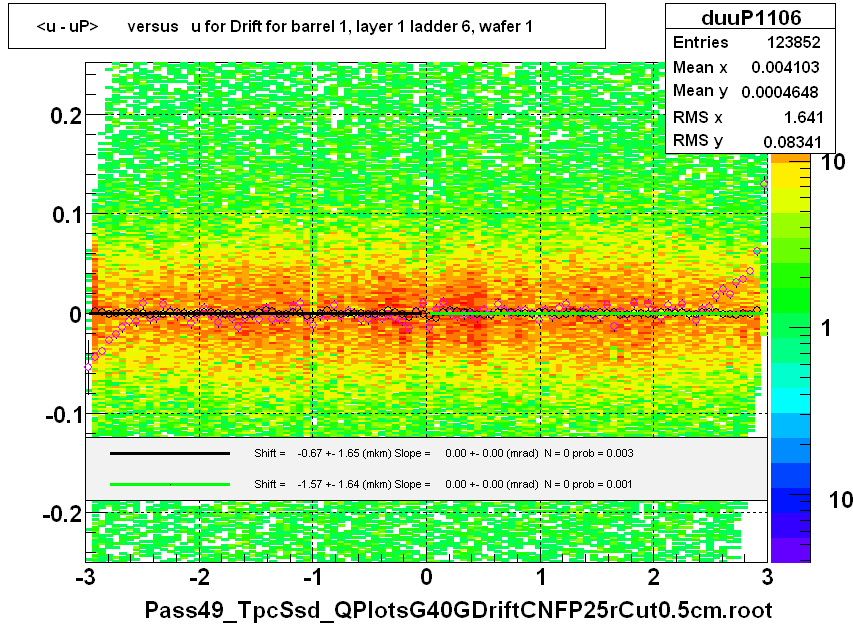Click the x-axis label '-3'
The image size is (853, 625).
click(x=86, y=577)
